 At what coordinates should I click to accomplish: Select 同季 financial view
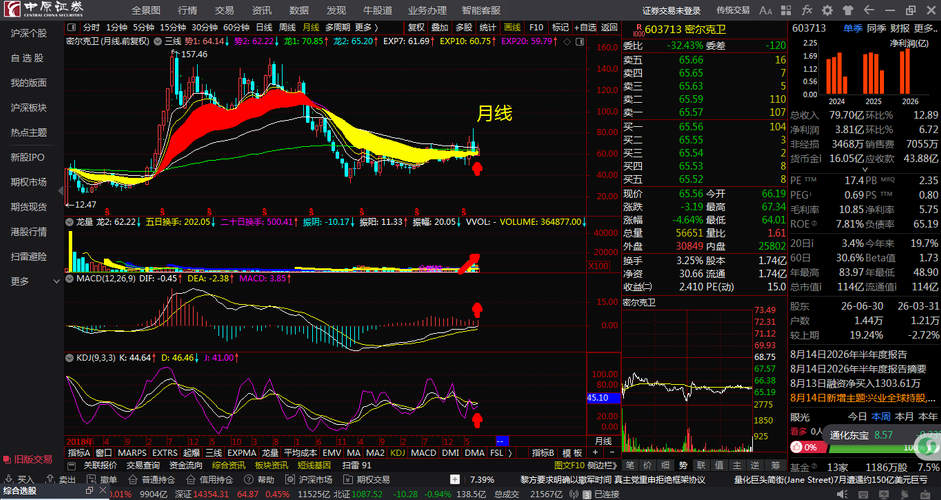tap(877, 28)
